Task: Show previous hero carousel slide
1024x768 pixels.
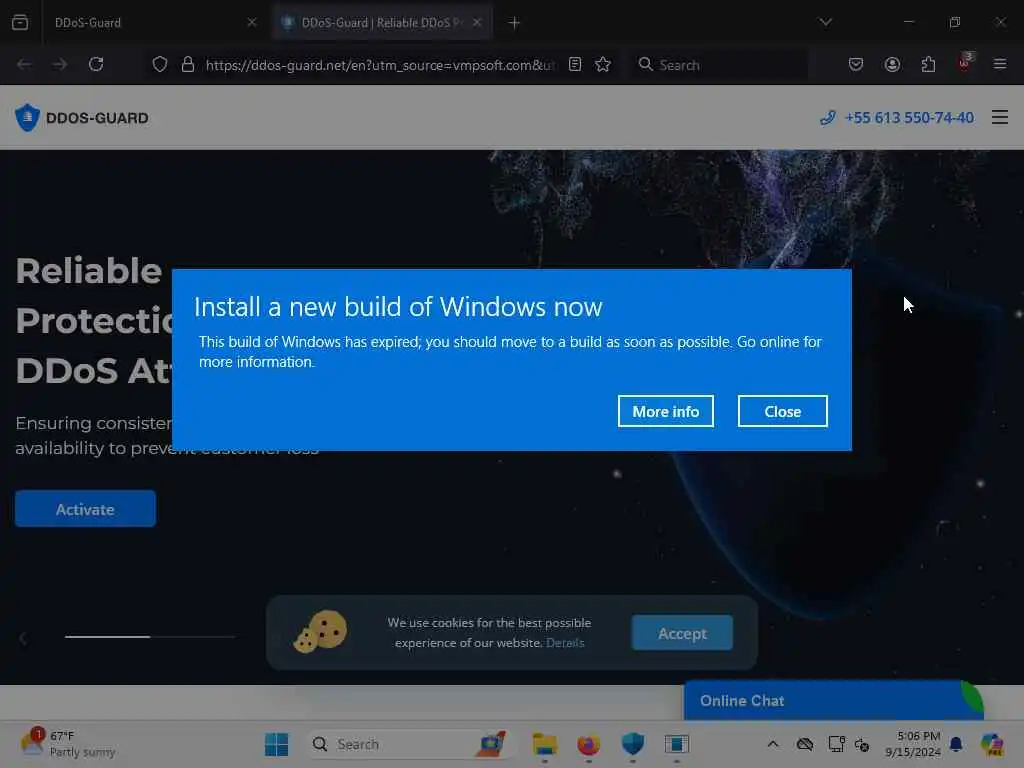Action: [x=23, y=637]
